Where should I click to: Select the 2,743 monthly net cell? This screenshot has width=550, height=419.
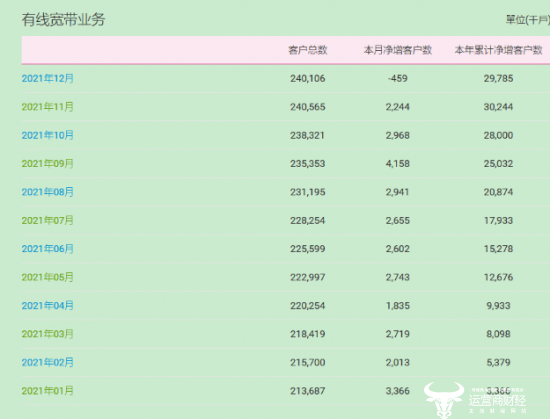point(398,277)
